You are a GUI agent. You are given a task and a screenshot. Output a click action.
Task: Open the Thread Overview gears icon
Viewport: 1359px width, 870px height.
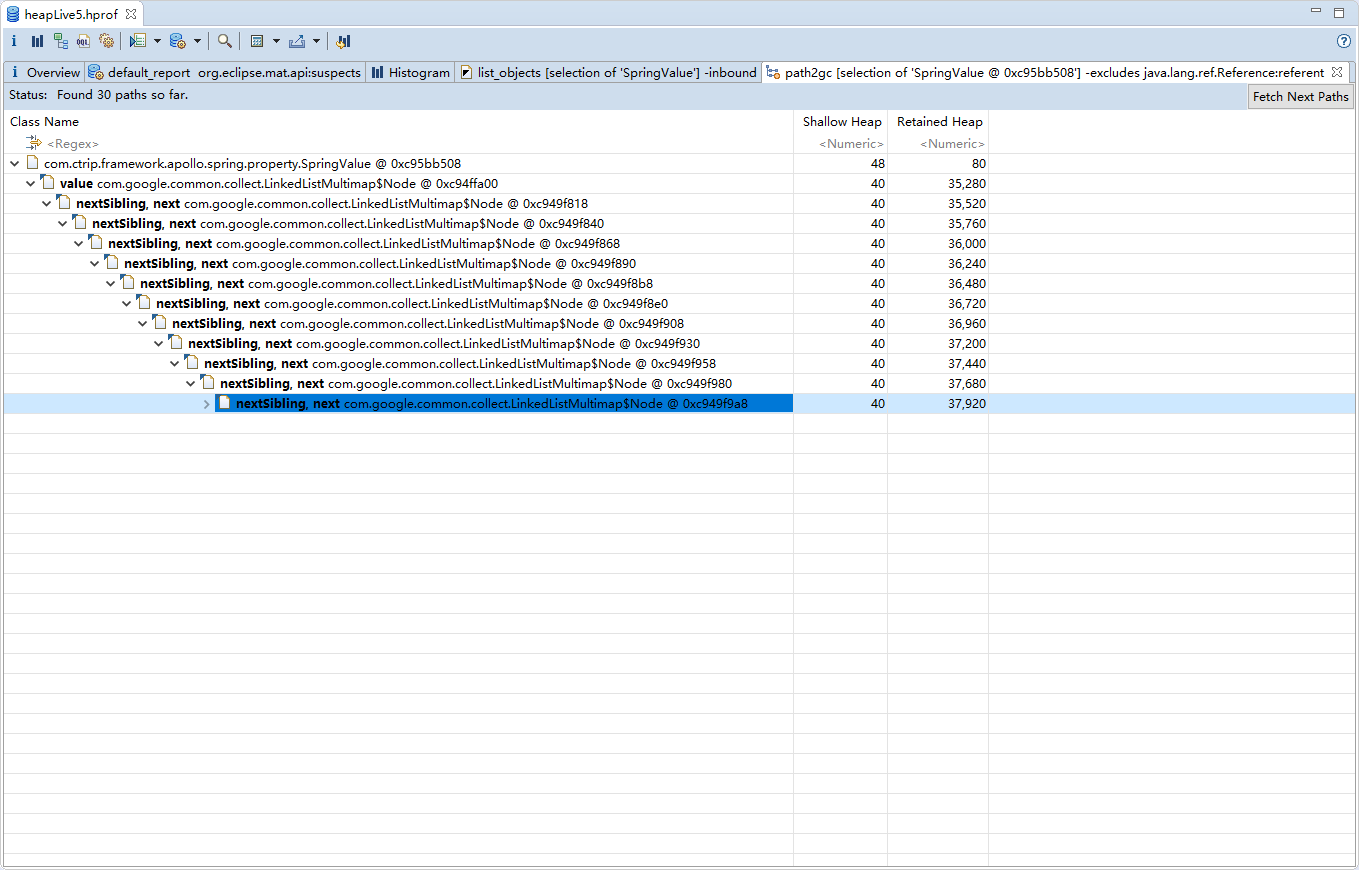[x=107, y=41]
